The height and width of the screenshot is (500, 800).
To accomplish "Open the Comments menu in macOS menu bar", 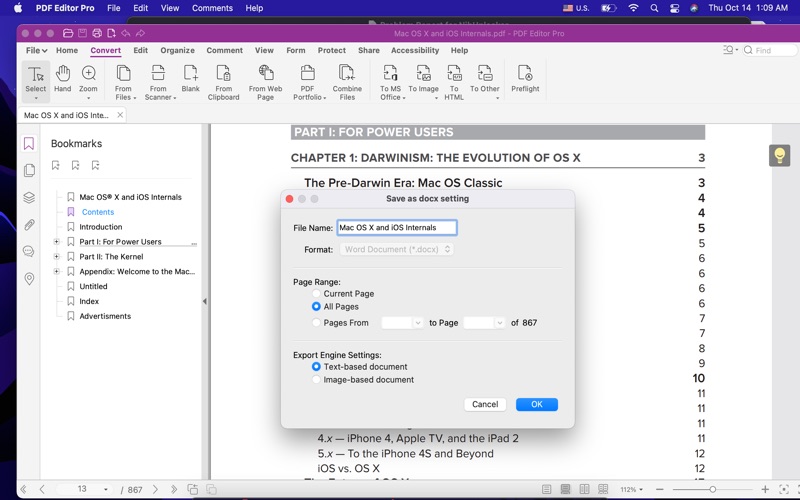I will (x=212, y=8).
